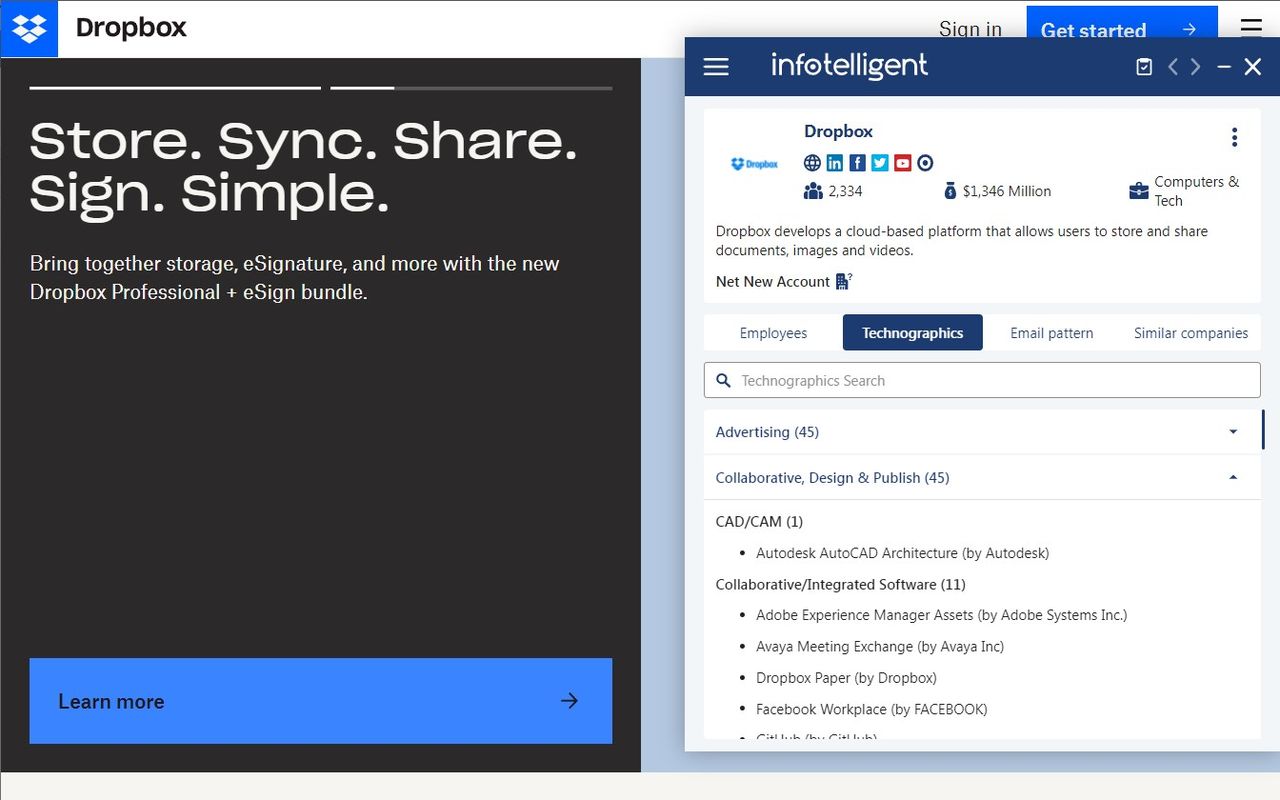Select the second carousel progress bar
Image resolution: width=1280 pixels, height=800 pixels.
(471, 88)
